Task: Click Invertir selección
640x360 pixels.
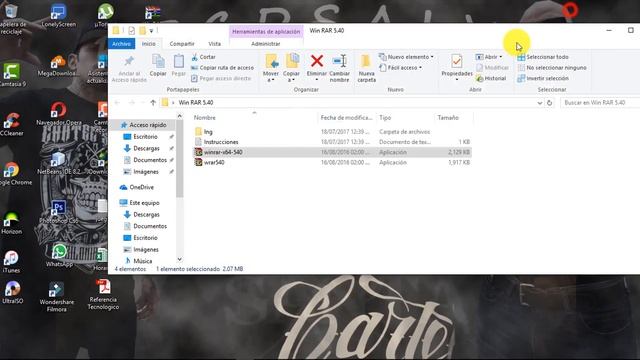Action: [x=543, y=78]
